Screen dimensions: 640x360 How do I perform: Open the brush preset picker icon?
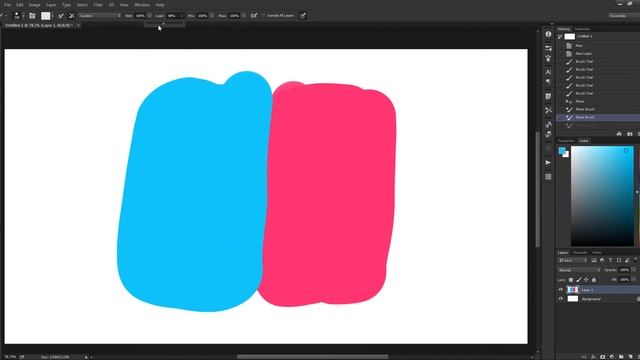[x=17, y=16]
